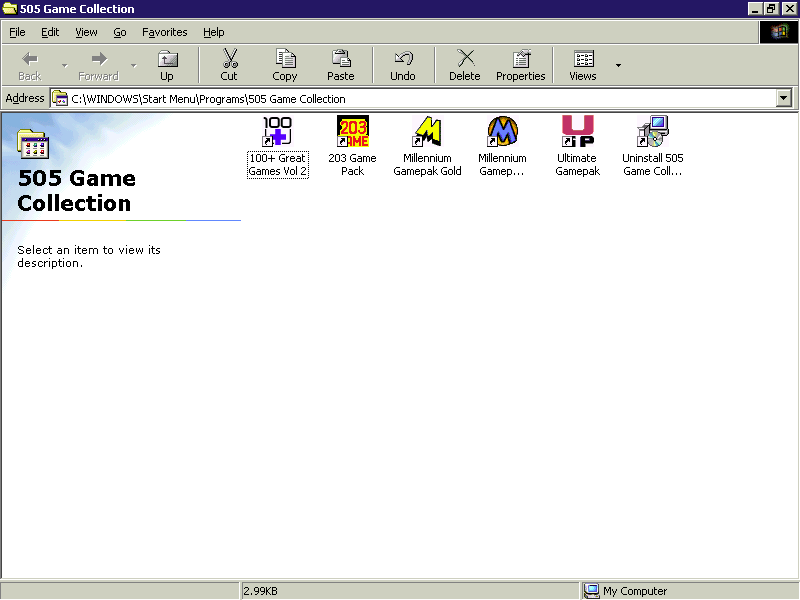Expand the Back history dropdown arrow
800x600 pixels.
point(65,65)
